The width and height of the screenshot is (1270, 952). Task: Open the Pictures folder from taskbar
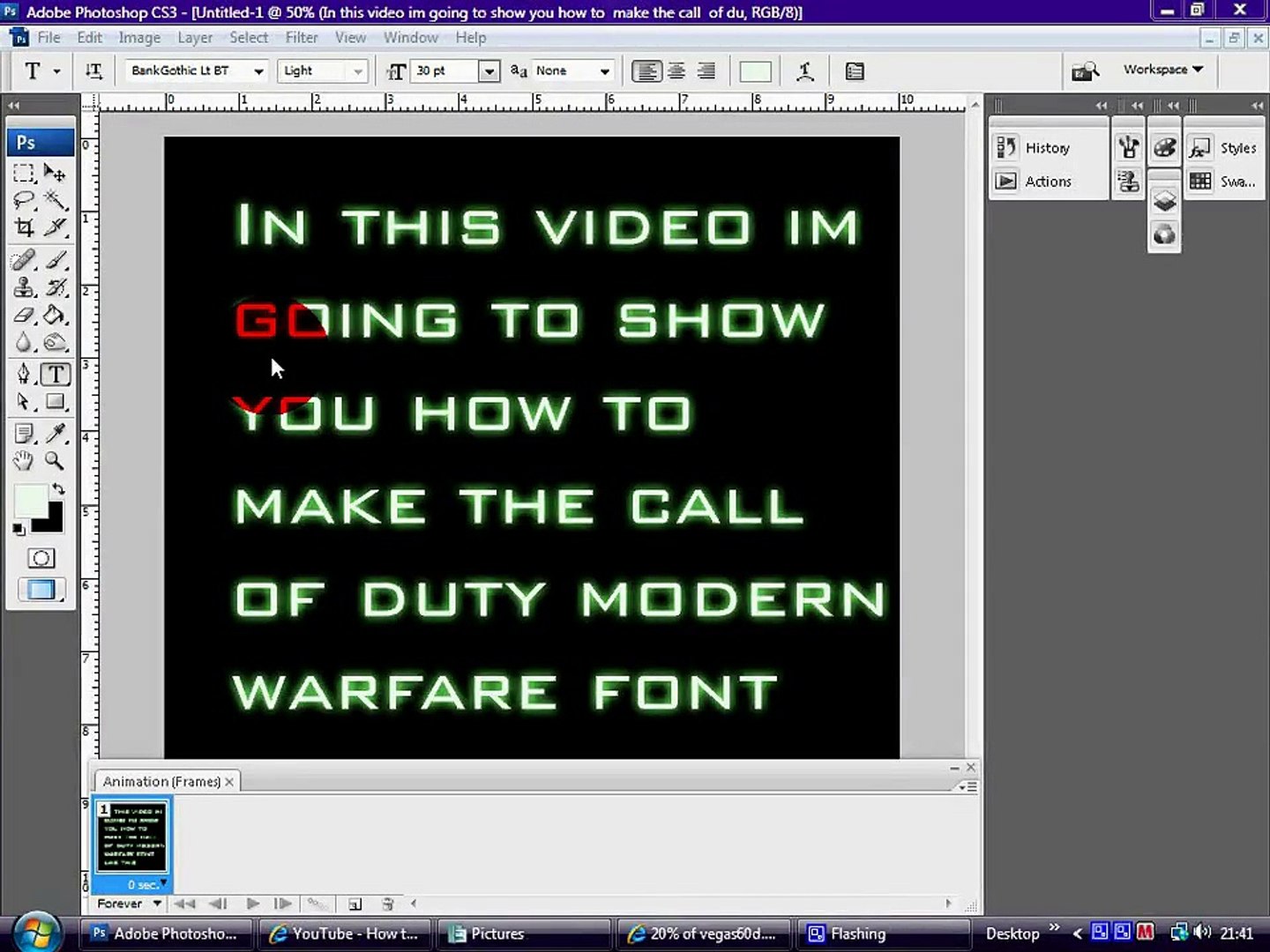tap(524, 933)
